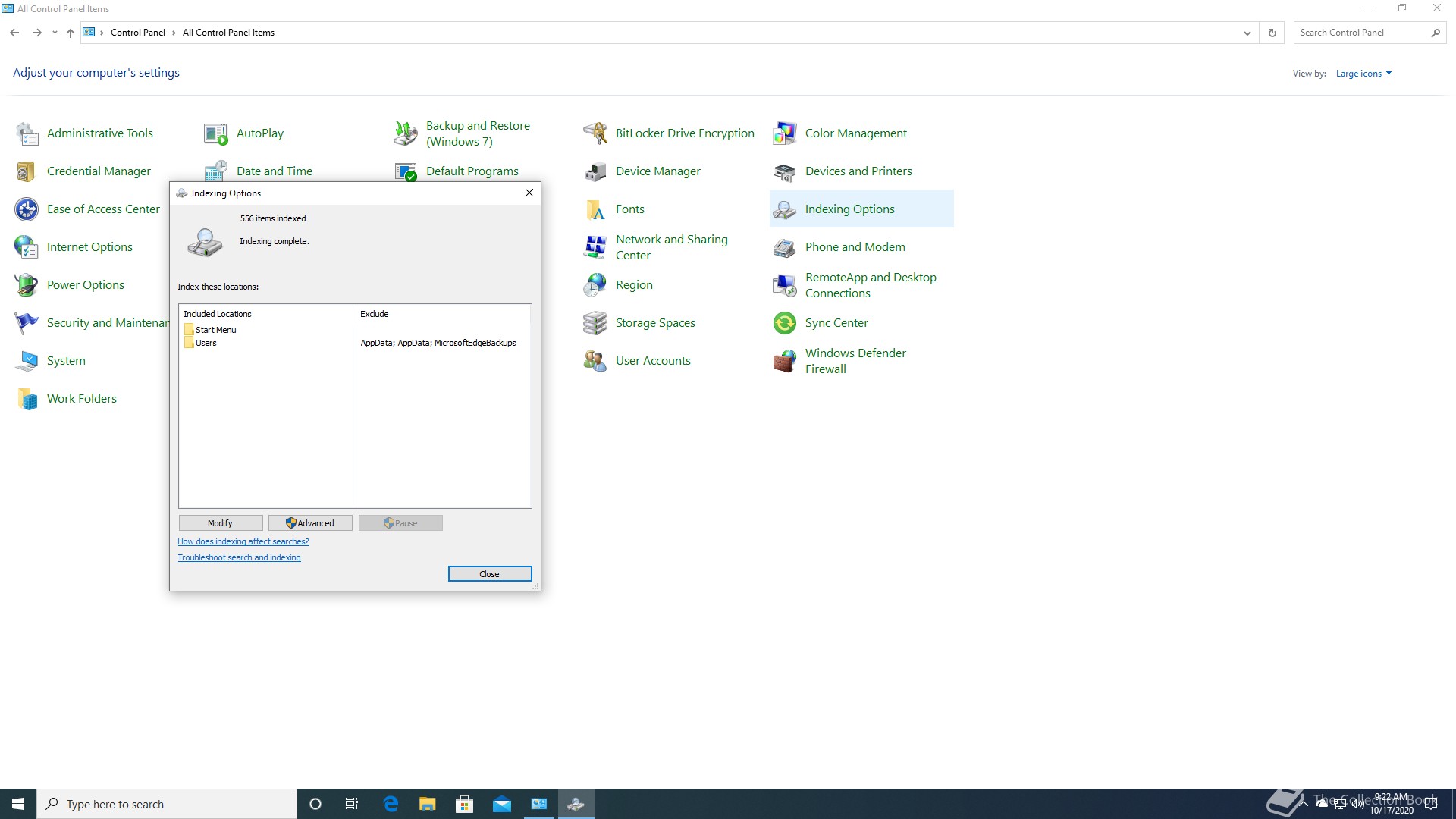Open Phone and Modem icon
Screen dimensions: 1456x819
(785, 247)
